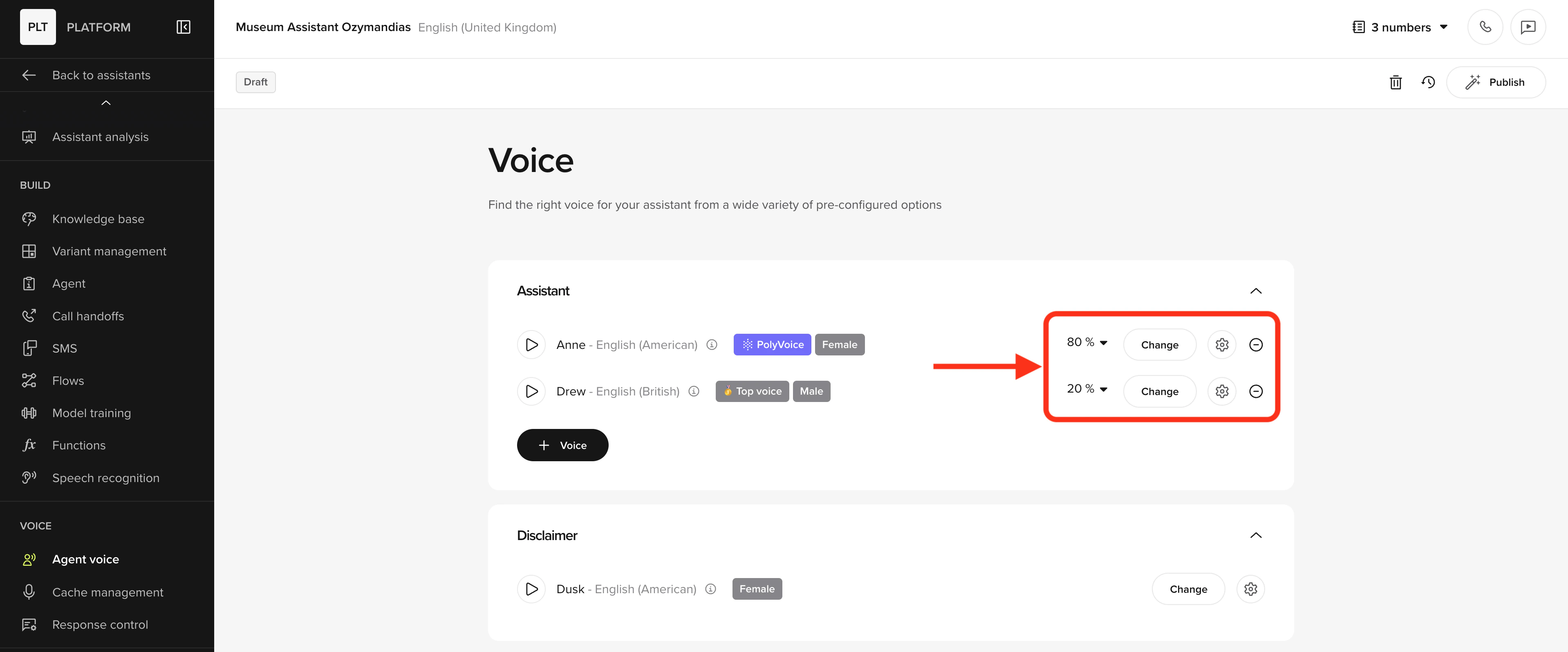This screenshot has width=1568, height=652.
Task: Expand the 3 numbers dropdown
Action: point(1400,27)
